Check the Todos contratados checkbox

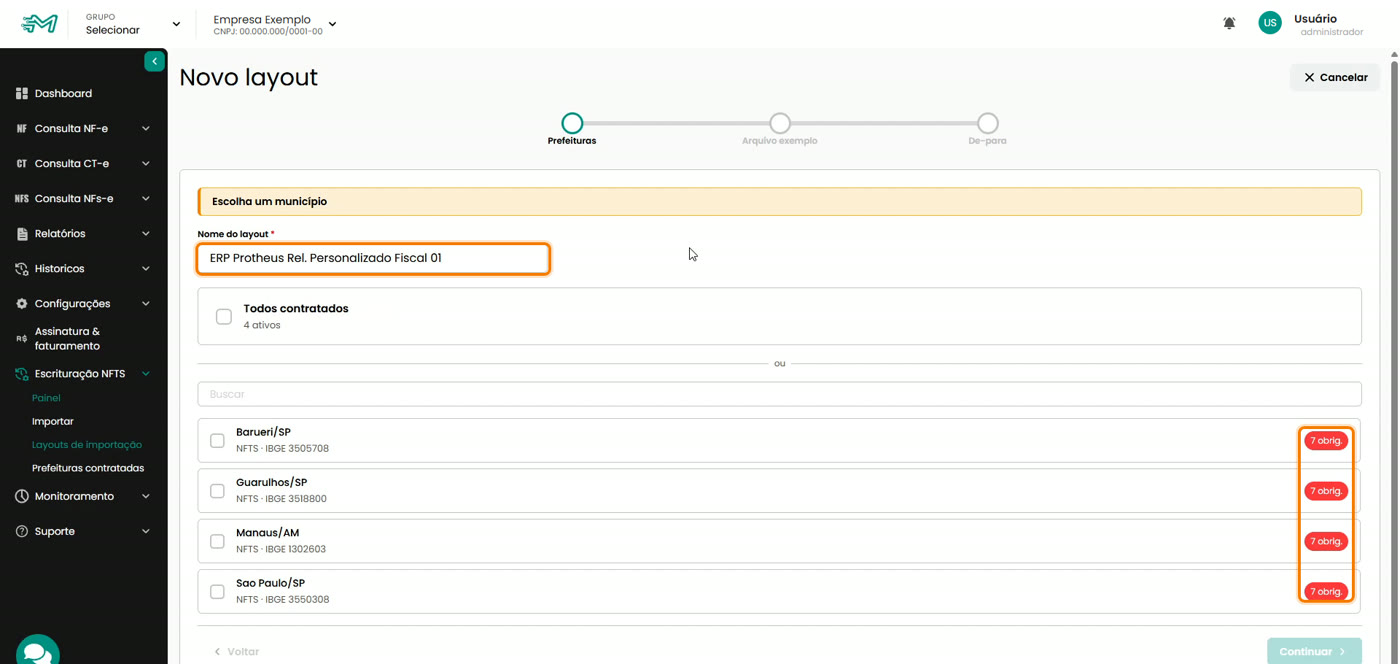point(224,316)
